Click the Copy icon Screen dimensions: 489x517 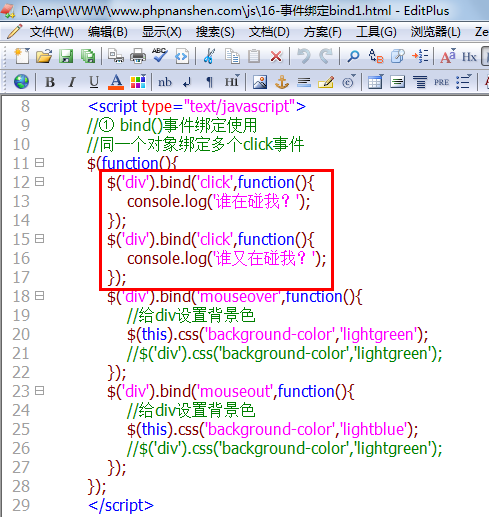coord(232,56)
